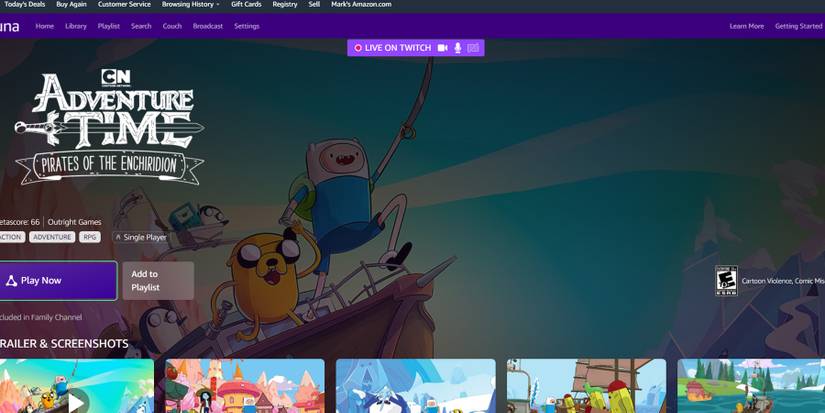The width and height of the screenshot is (825, 413).
Task: Click the Luna logo
Action: (9, 26)
